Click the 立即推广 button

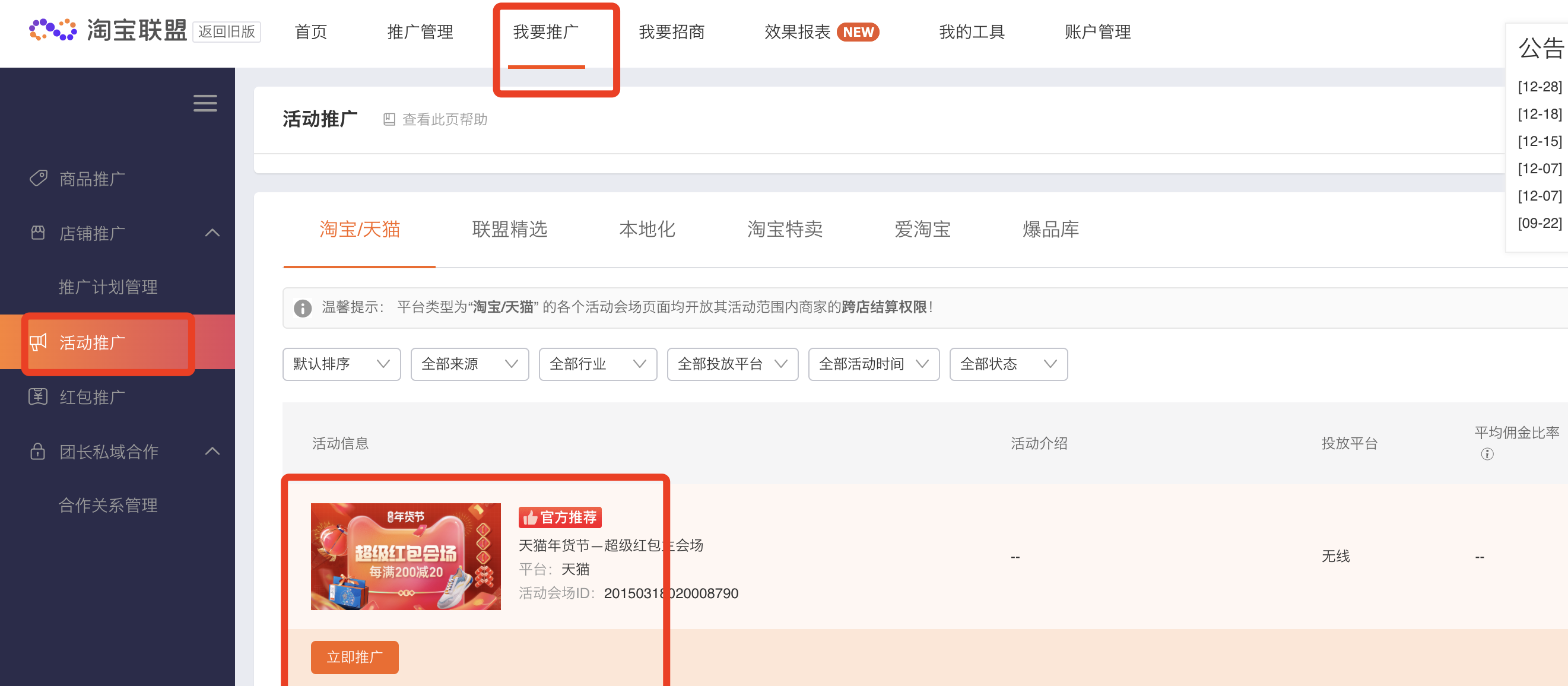[x=354, y=657]
